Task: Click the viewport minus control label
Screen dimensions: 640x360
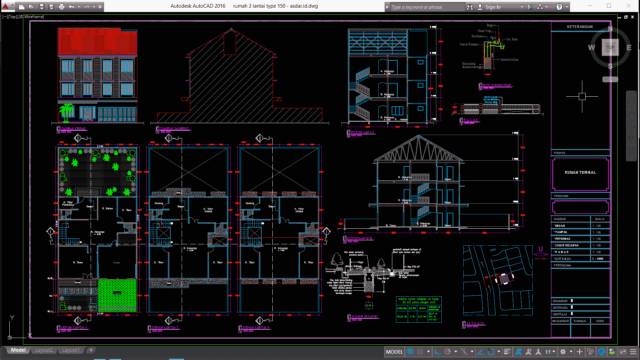Action: 4,17
